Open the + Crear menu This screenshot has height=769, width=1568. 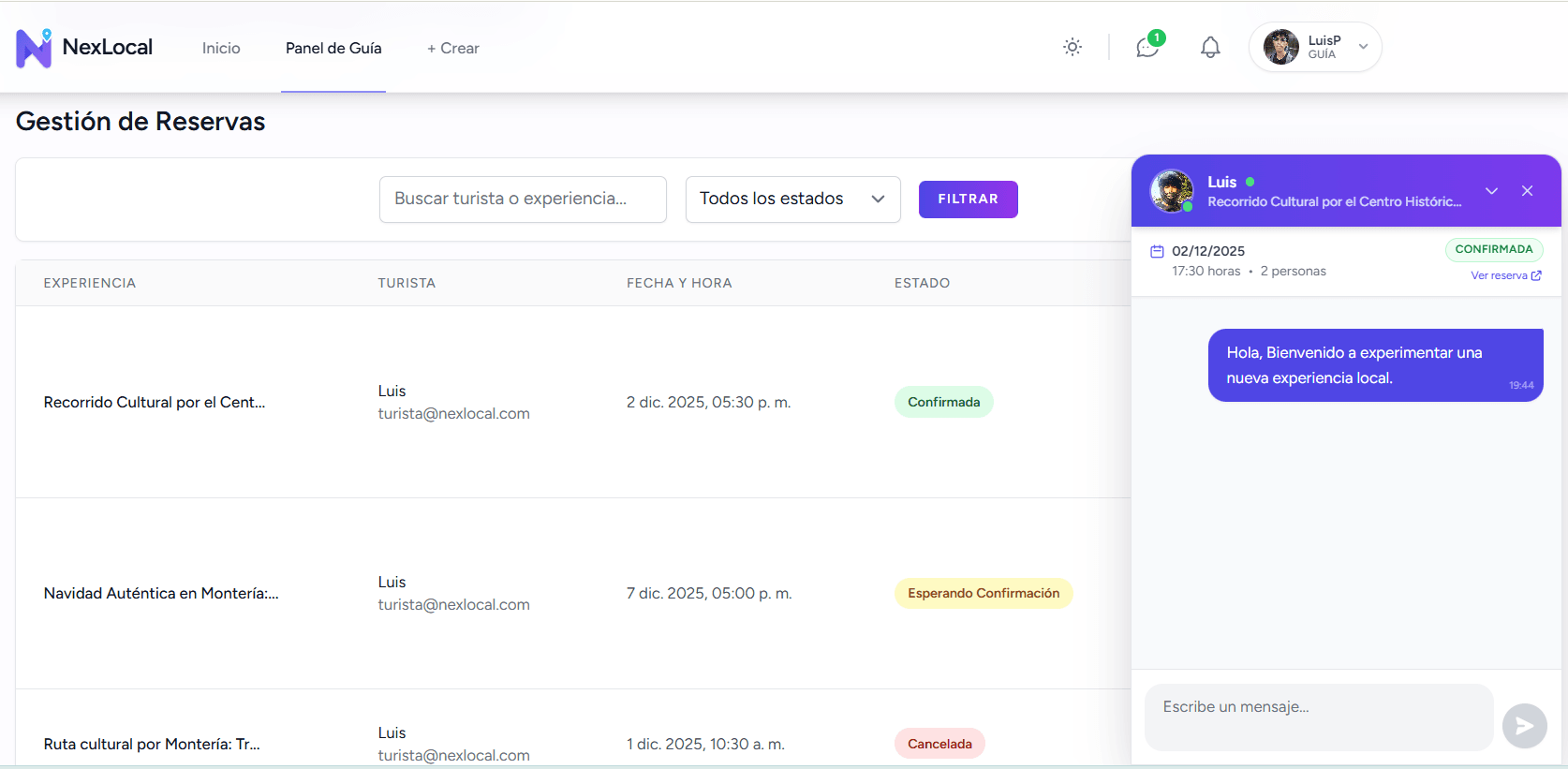453,48
